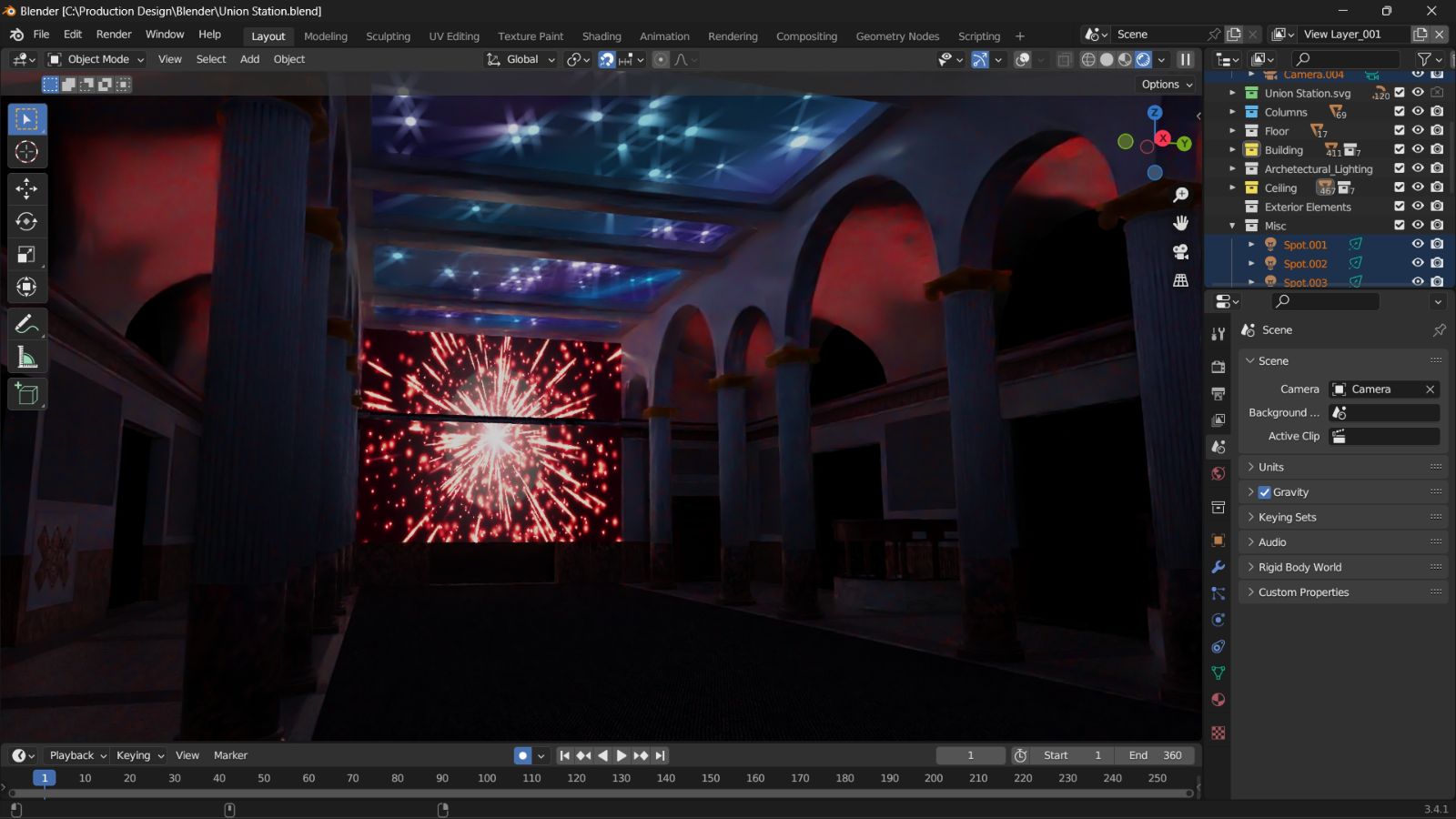Viewport: 1456px width, 819px height.
Task: Open the Options dropdown in viewport
Action: (x=1167, y=85)
